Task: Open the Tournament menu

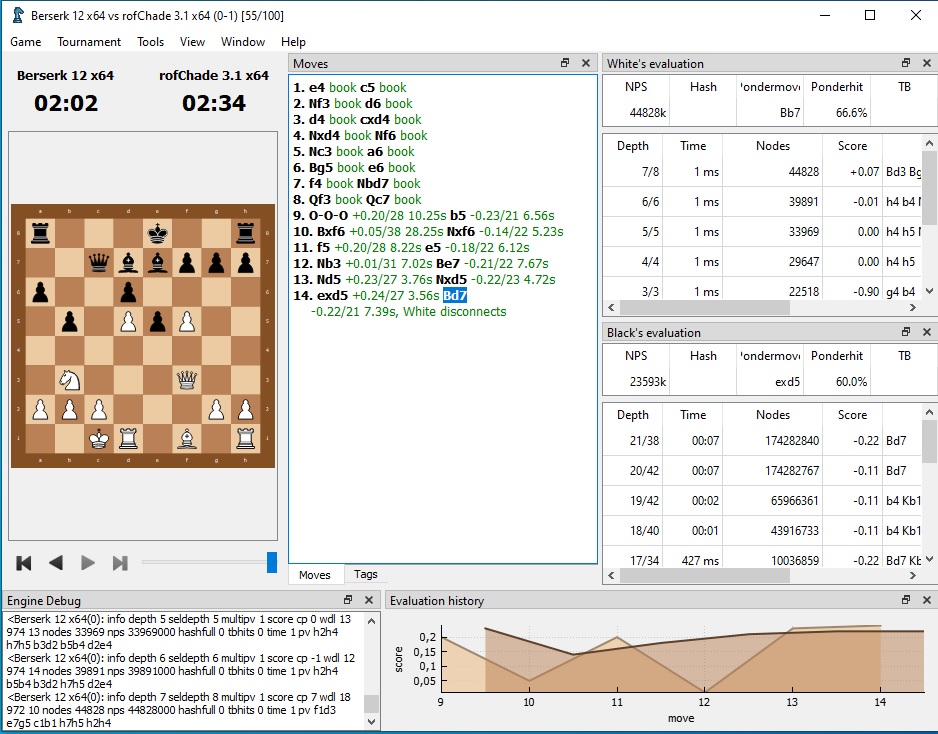Action: click(89, 42)
